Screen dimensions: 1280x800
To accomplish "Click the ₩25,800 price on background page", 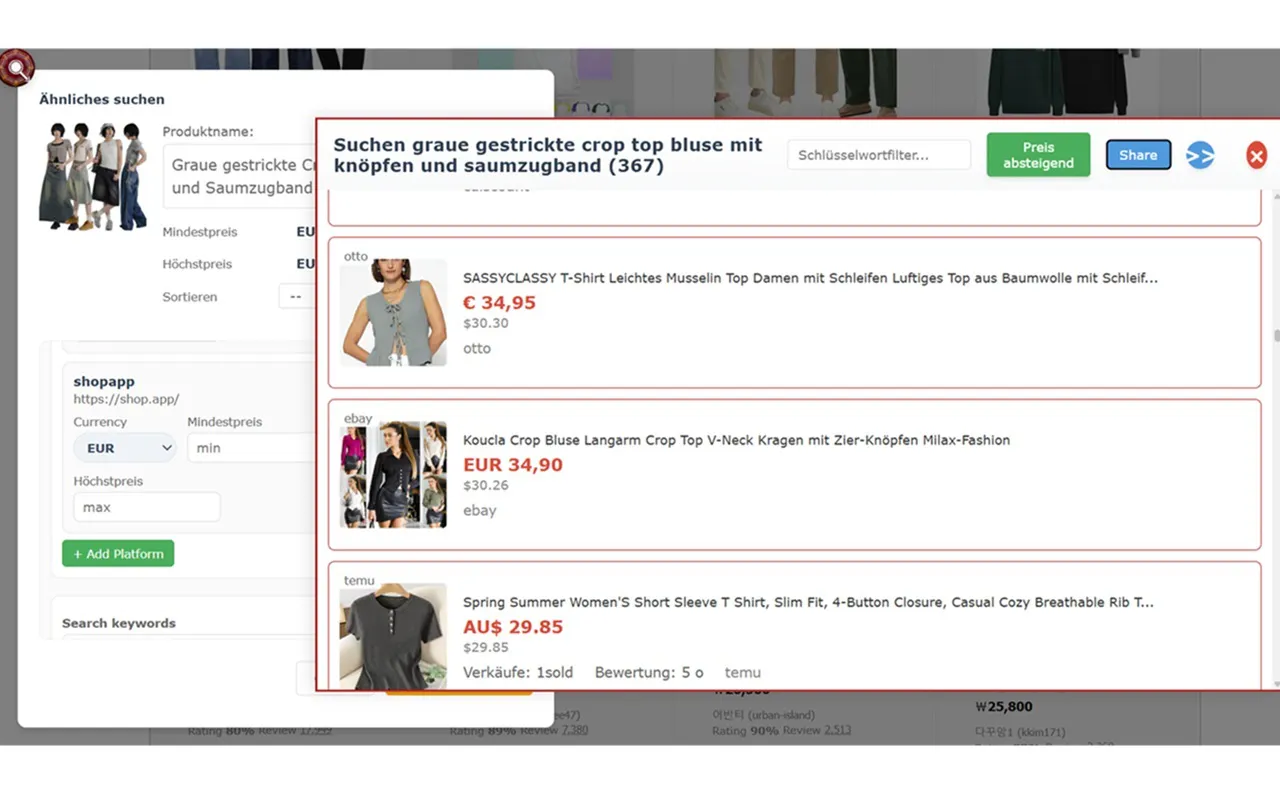I will (1004, 706).
